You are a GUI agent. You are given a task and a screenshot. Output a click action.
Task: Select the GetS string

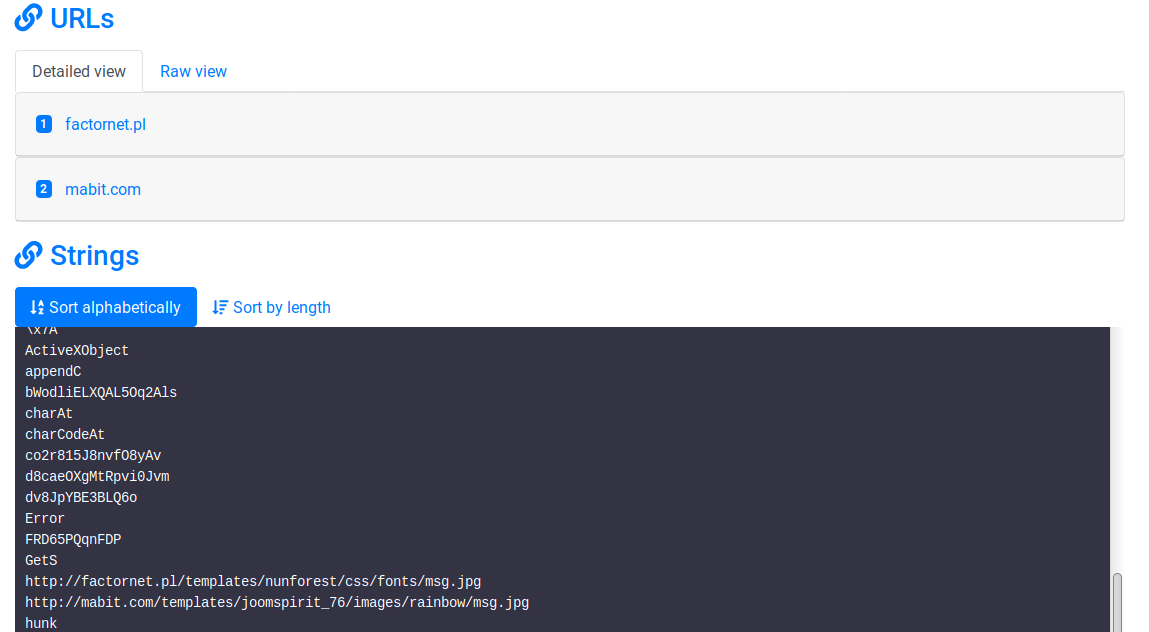pyautogui.click(x=41, y=560)
